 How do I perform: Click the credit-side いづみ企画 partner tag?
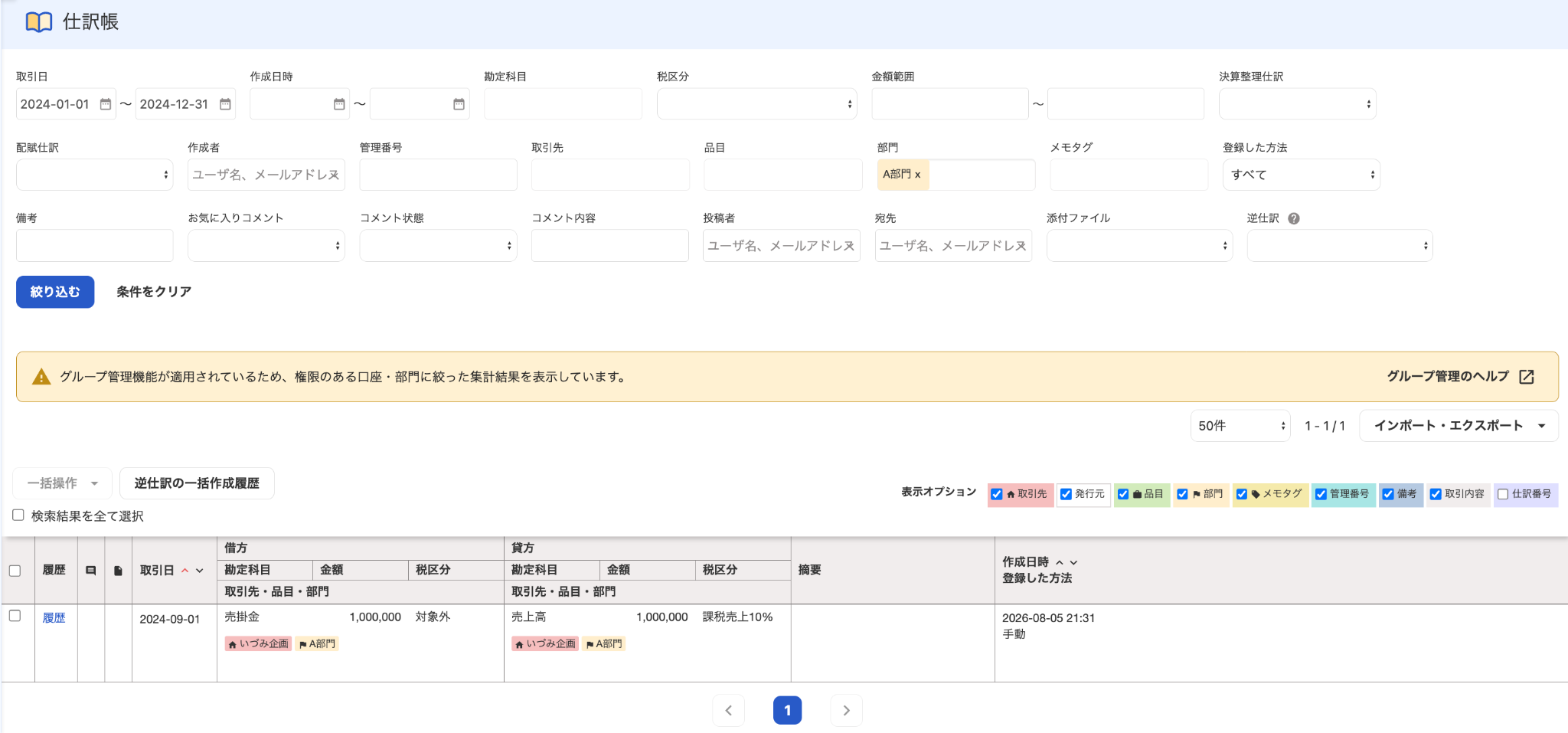(545, 644)
